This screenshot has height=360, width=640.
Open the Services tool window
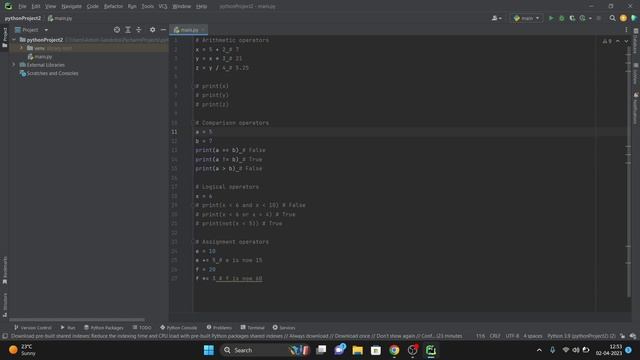(284, 327)
